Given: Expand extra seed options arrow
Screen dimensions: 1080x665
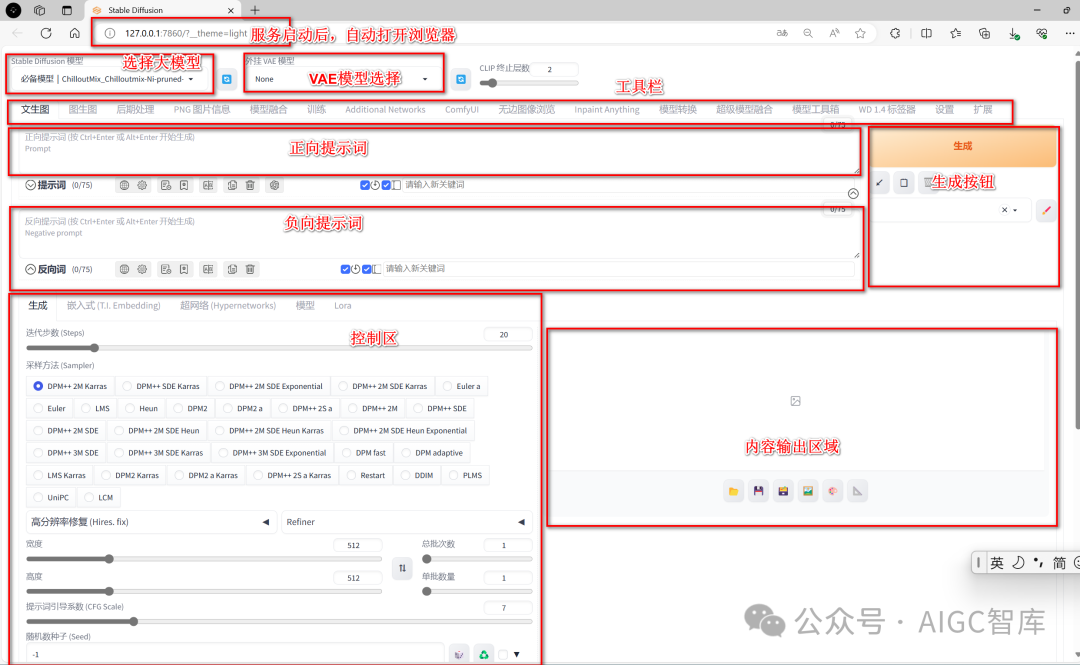Looking at the screenshot, I should point(517,655).
